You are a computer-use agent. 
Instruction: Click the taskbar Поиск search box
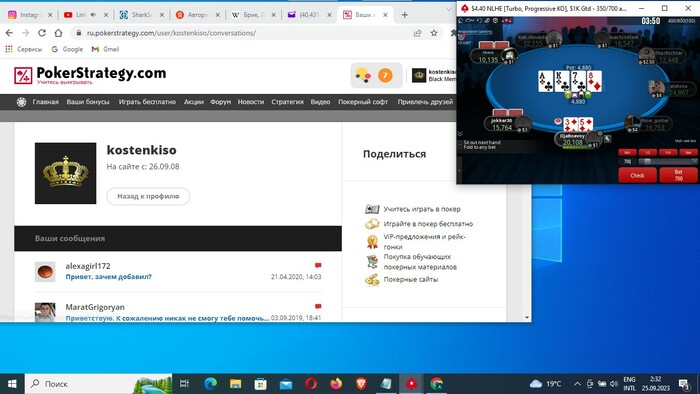click(x=98, y=384)
